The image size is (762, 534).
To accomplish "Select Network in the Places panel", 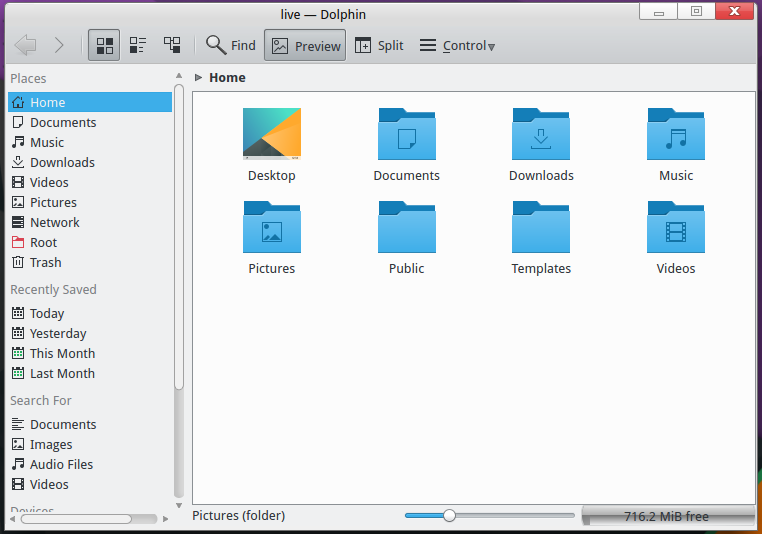I will (x=54, y=222).
